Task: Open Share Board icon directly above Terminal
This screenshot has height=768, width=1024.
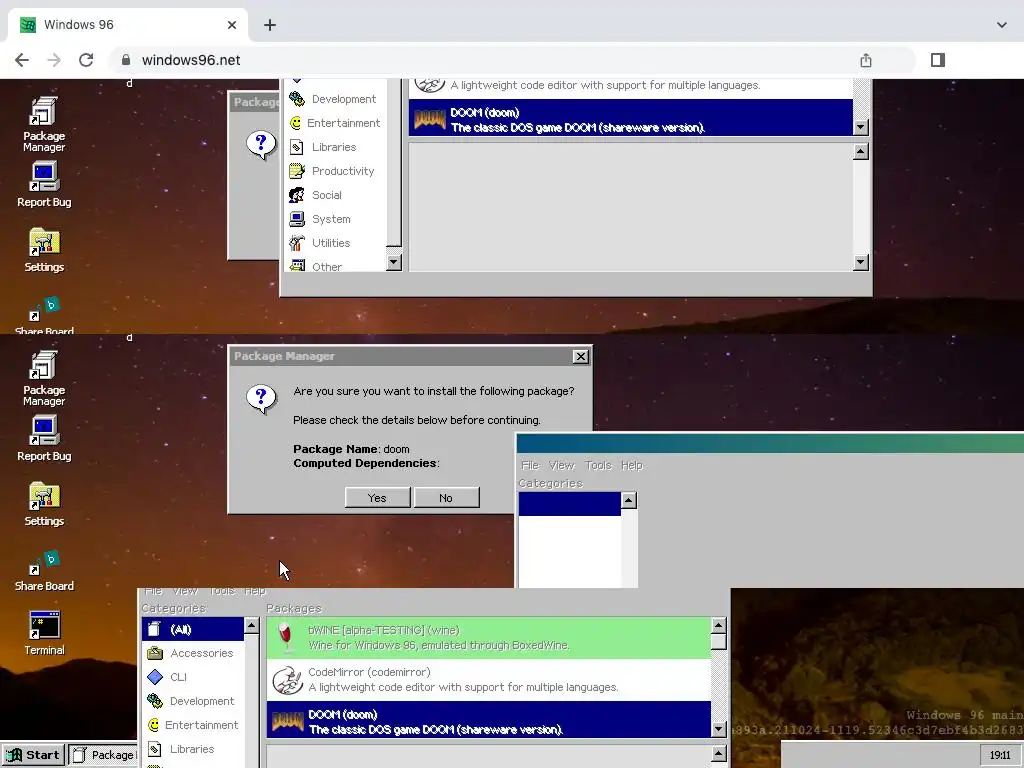Action: click(44, 571)
